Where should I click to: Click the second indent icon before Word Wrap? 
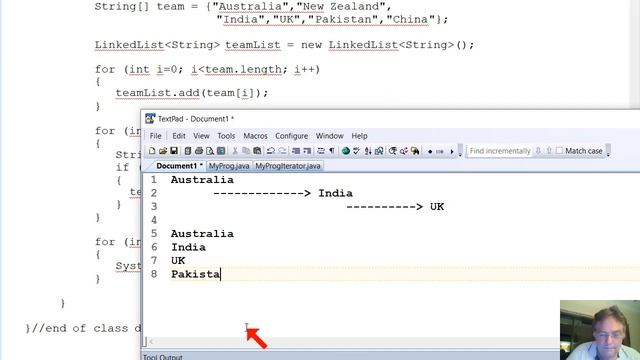[307, 151]
